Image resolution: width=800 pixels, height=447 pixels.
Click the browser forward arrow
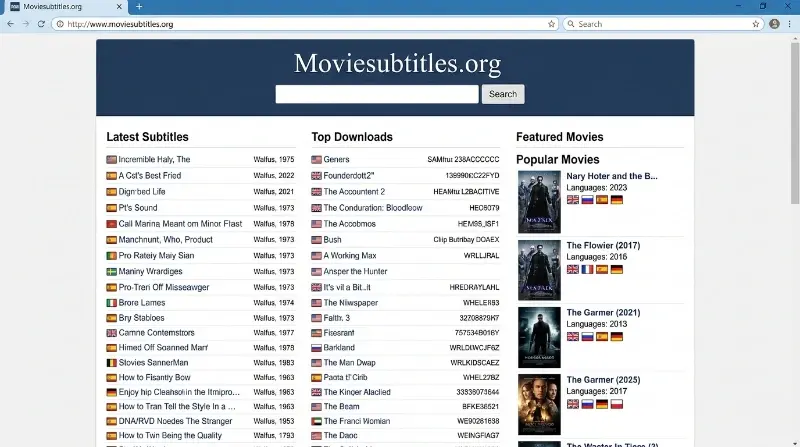(26, 24)
